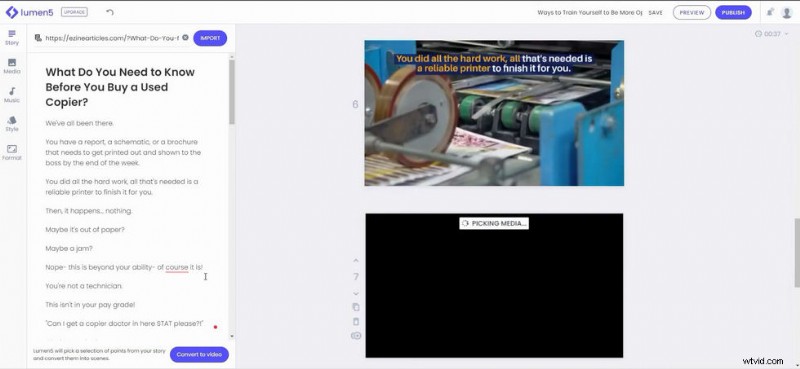Click SAVE in the top bar
The image size is (800, 369).
tap(655, 13)
